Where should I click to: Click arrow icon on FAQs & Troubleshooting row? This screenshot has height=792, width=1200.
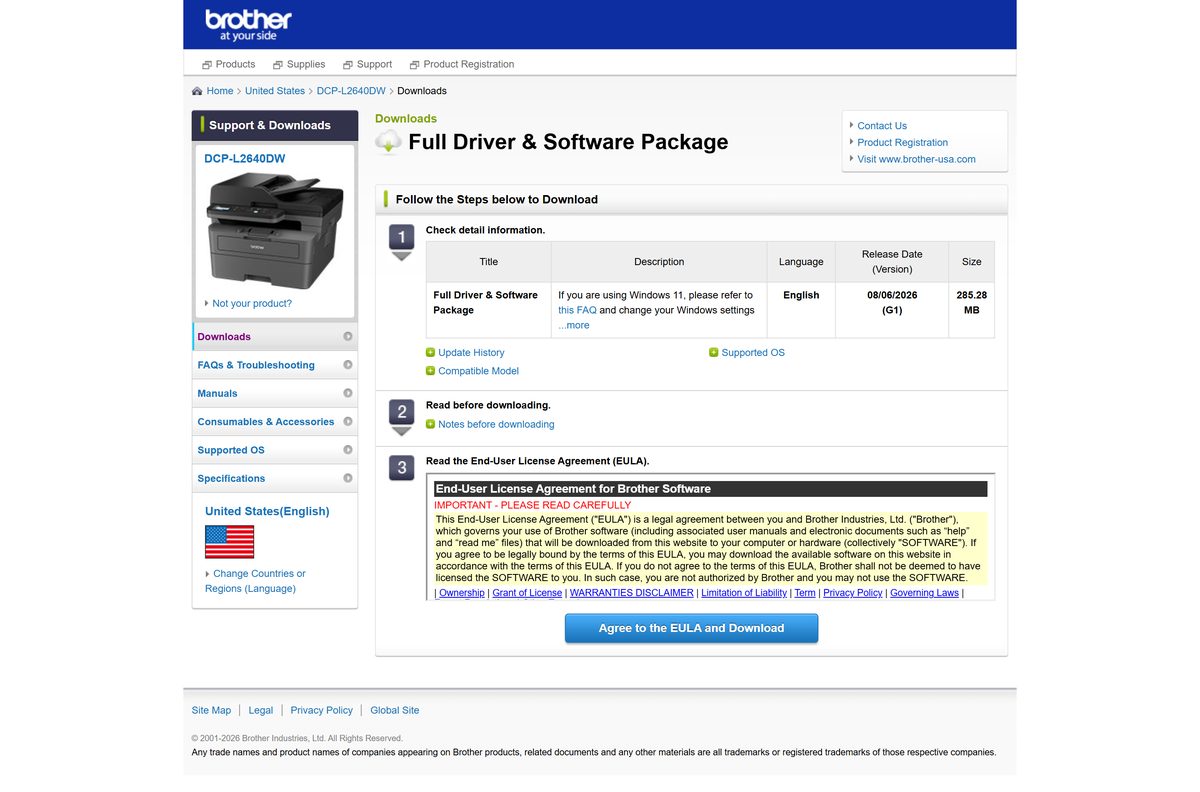tap(348, 365)
